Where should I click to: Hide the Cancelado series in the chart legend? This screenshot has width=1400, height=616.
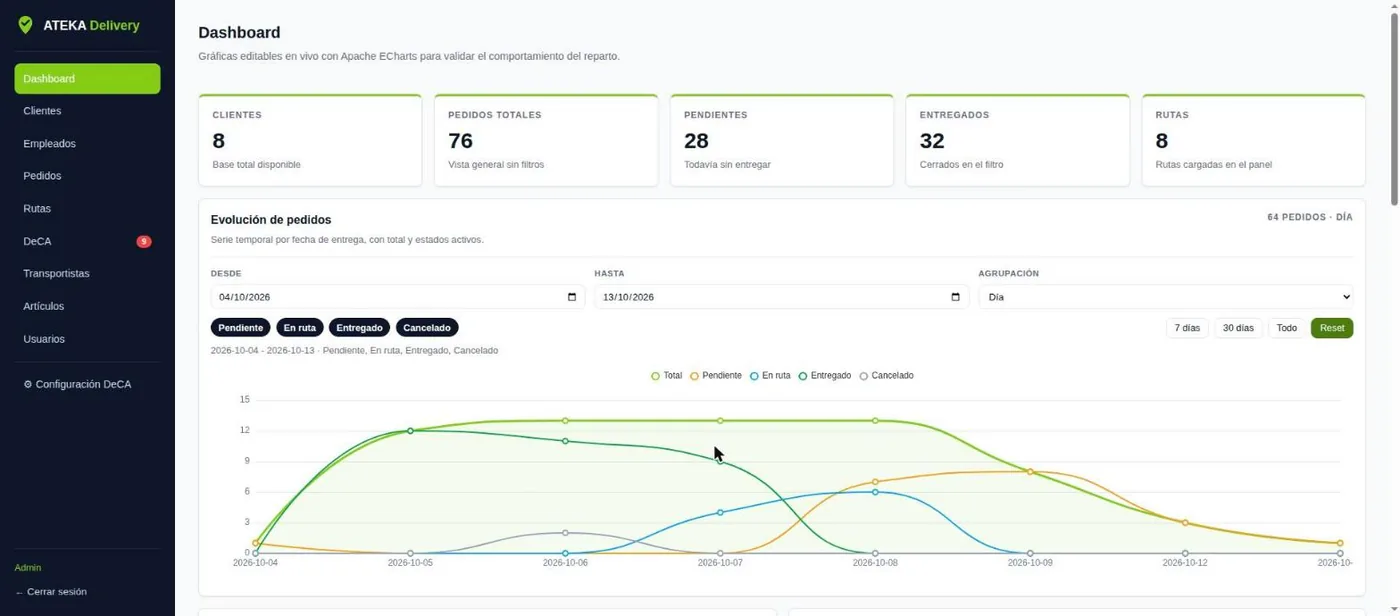tap(887, 376)
